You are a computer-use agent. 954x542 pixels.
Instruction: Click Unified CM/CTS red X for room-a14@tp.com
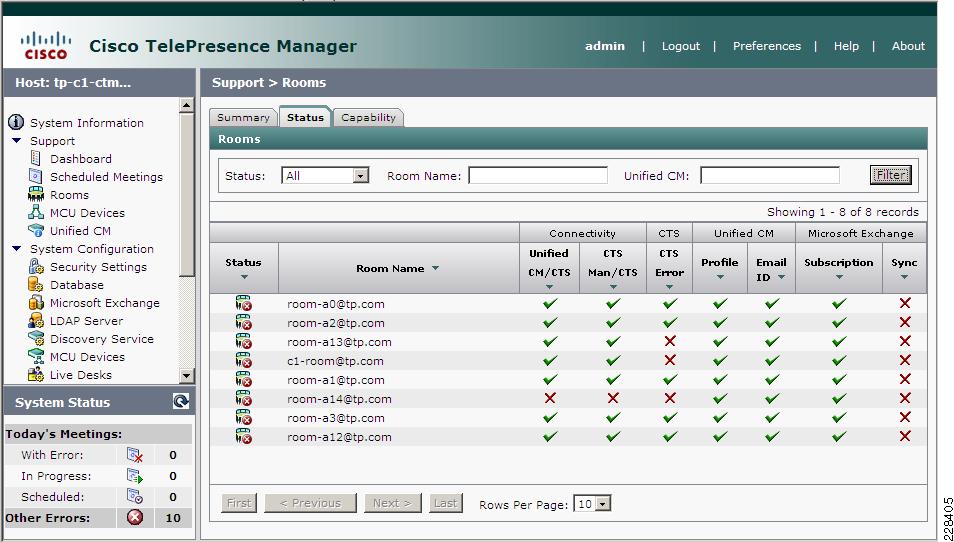click(550, 398)
